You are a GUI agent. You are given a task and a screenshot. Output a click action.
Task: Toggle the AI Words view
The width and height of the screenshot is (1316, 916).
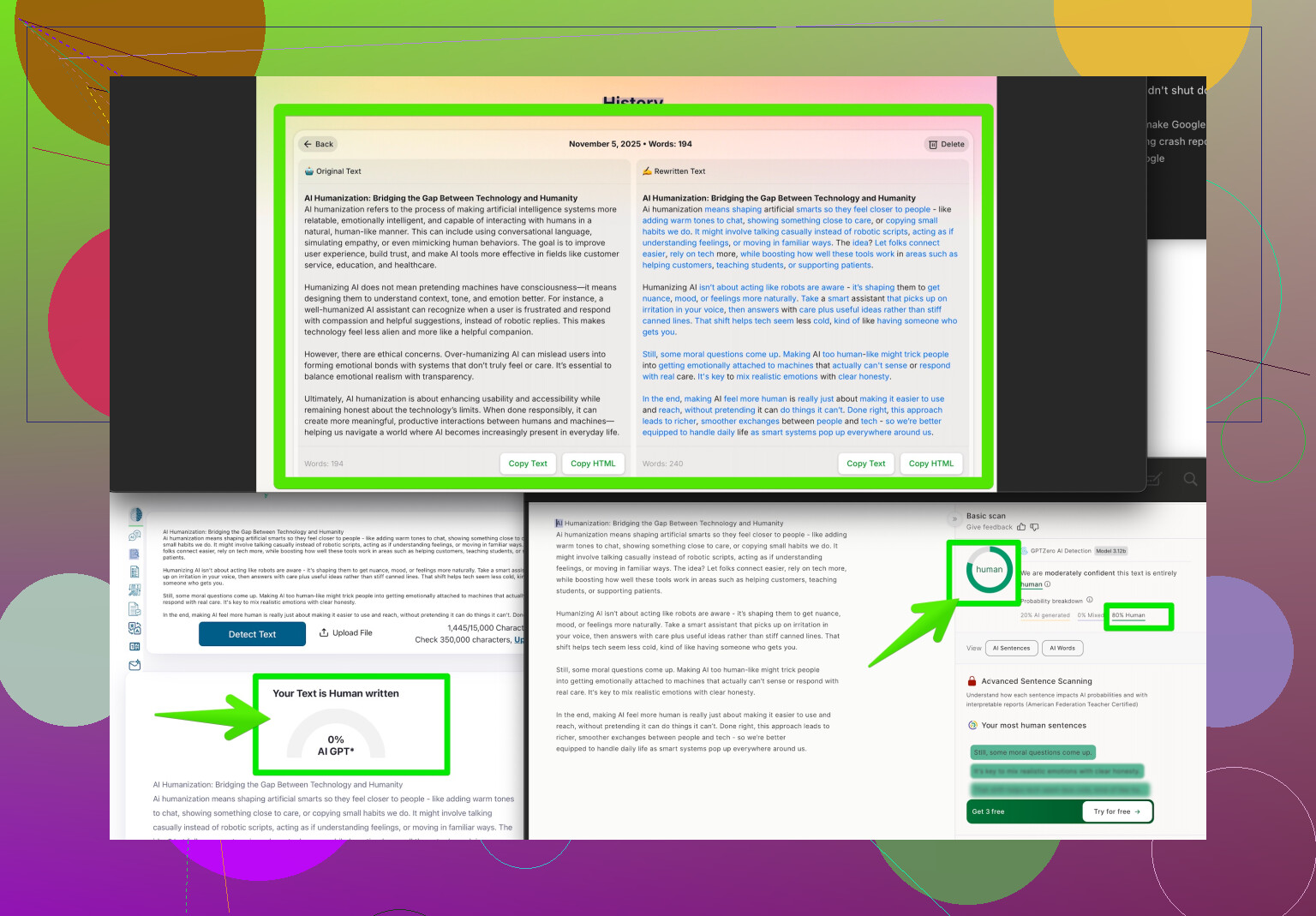click(1062, 648)
